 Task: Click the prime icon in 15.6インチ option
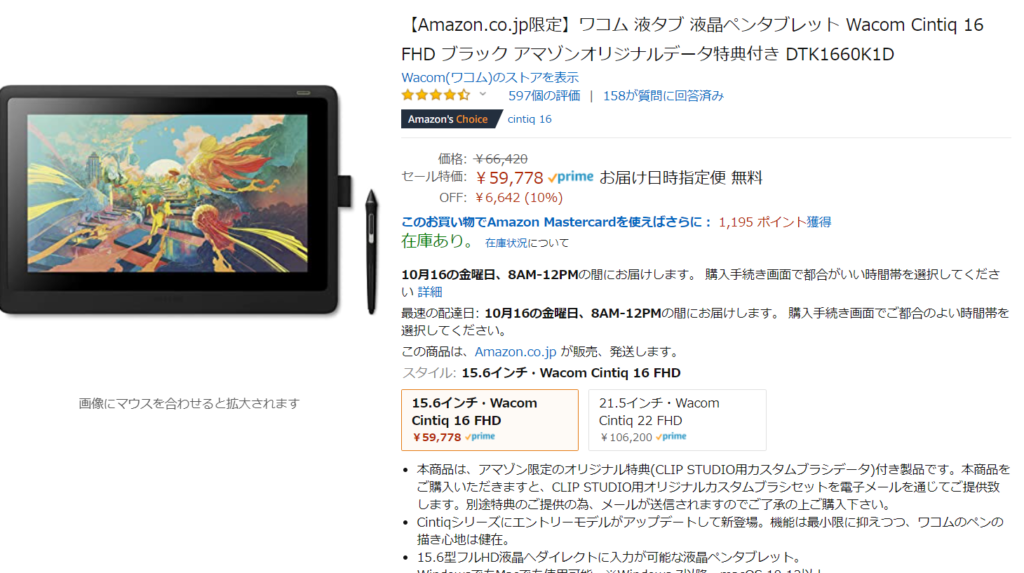480,436
